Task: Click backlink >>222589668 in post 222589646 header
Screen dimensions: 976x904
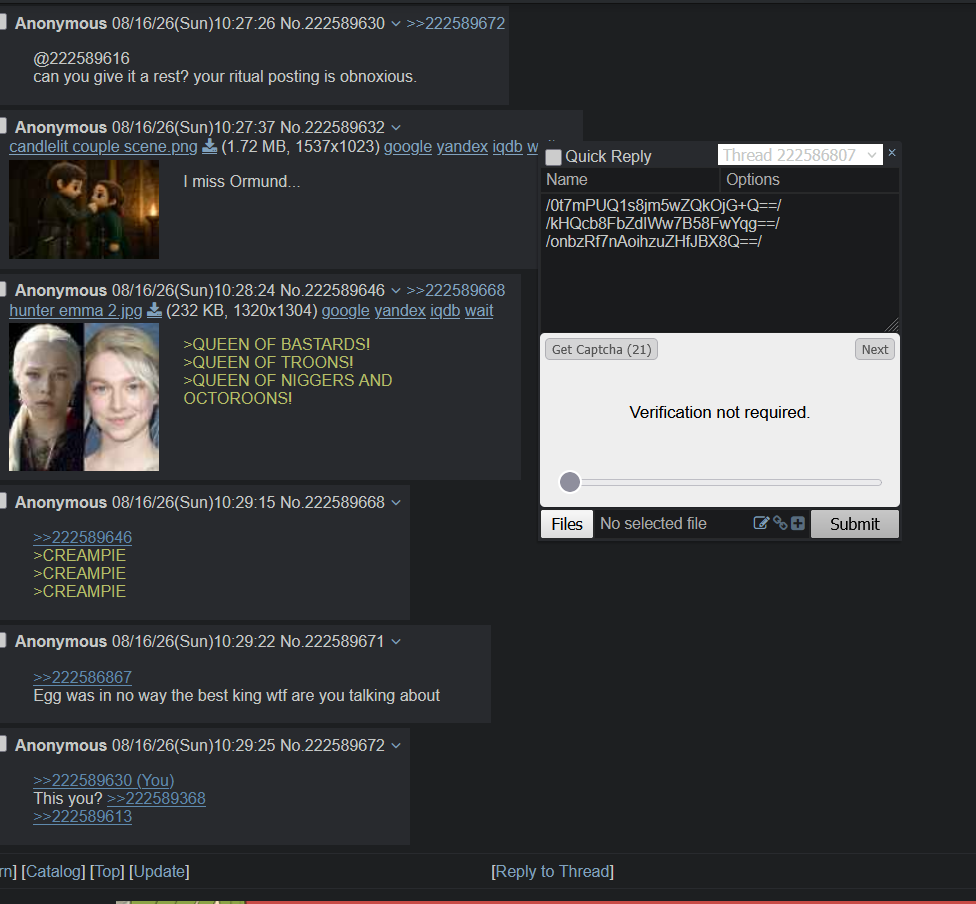Action: click(x=456, y=290)
